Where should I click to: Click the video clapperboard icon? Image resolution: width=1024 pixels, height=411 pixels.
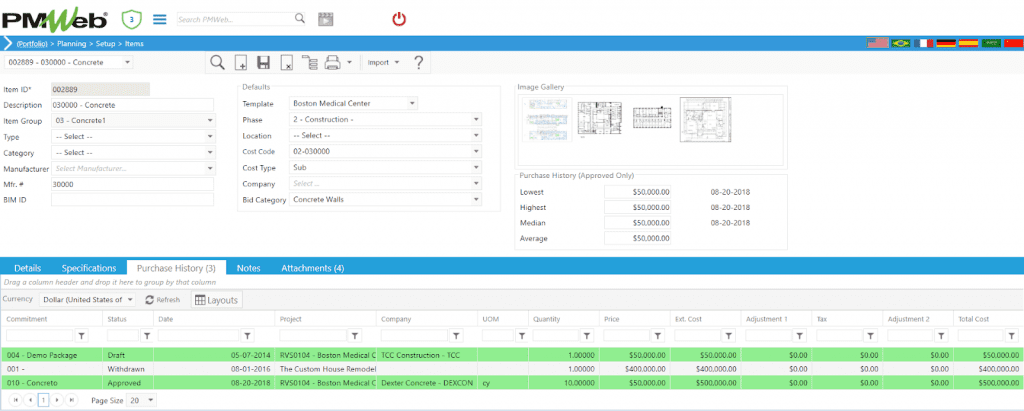[325, 18]
